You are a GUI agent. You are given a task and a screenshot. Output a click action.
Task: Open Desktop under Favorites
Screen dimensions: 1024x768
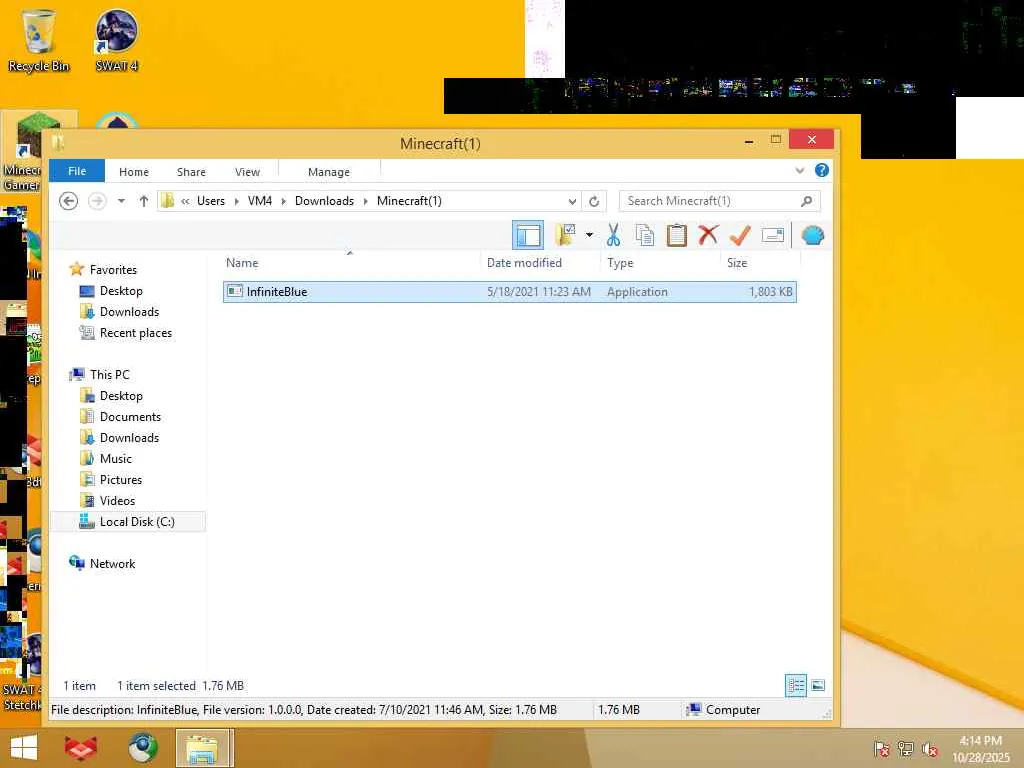121,291
